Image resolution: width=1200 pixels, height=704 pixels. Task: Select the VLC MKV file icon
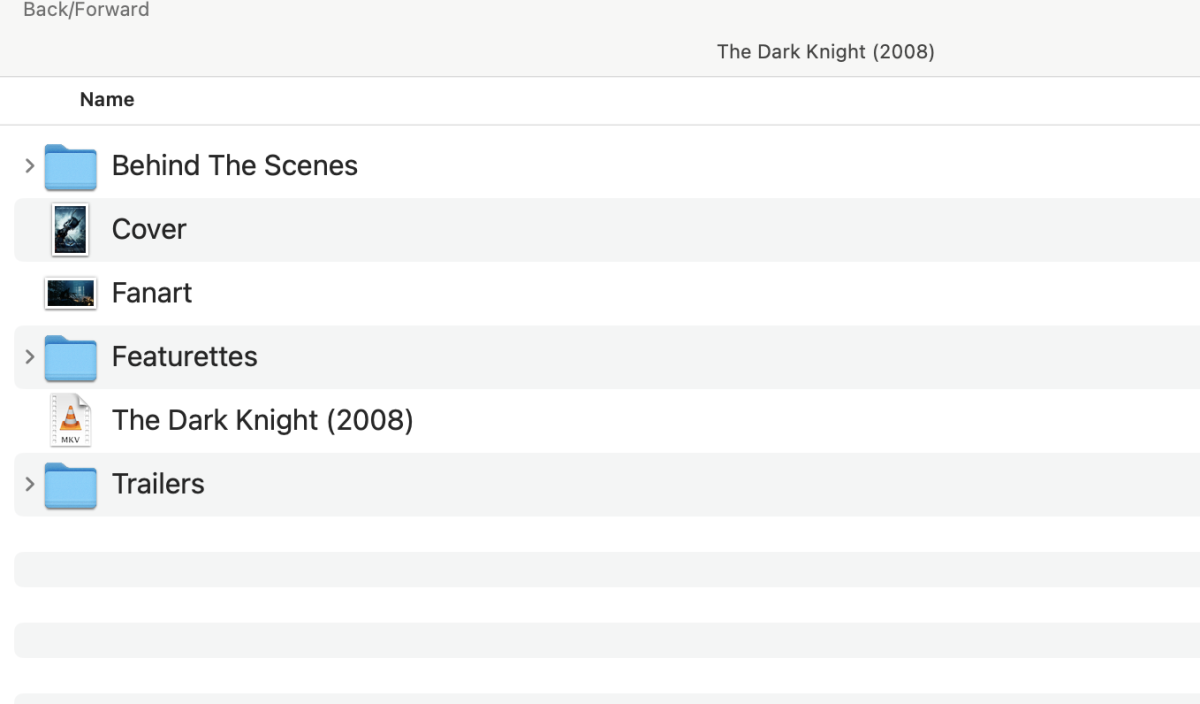pos(70,420)
